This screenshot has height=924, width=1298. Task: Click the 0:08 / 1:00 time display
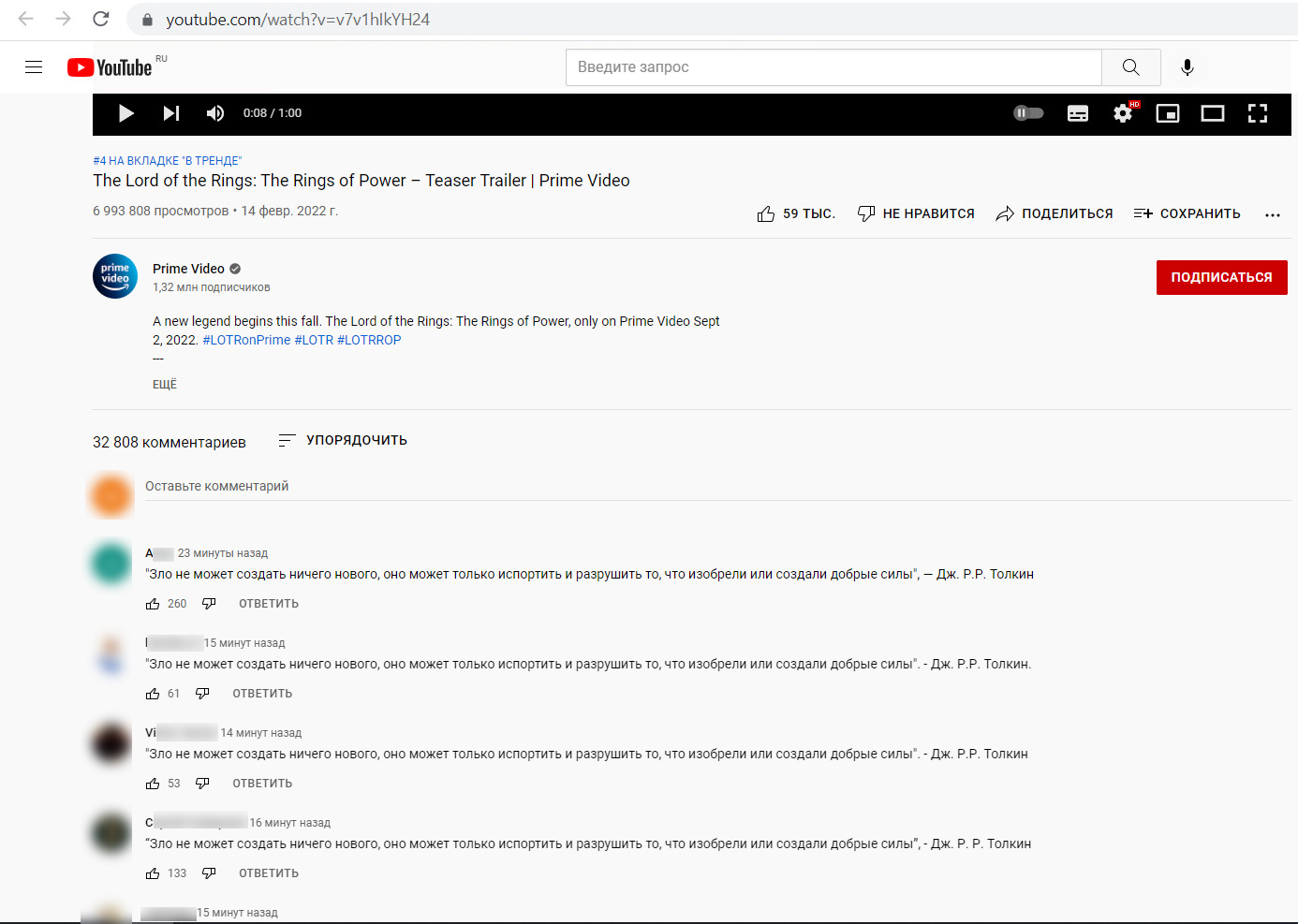click(x=273, y=113)
